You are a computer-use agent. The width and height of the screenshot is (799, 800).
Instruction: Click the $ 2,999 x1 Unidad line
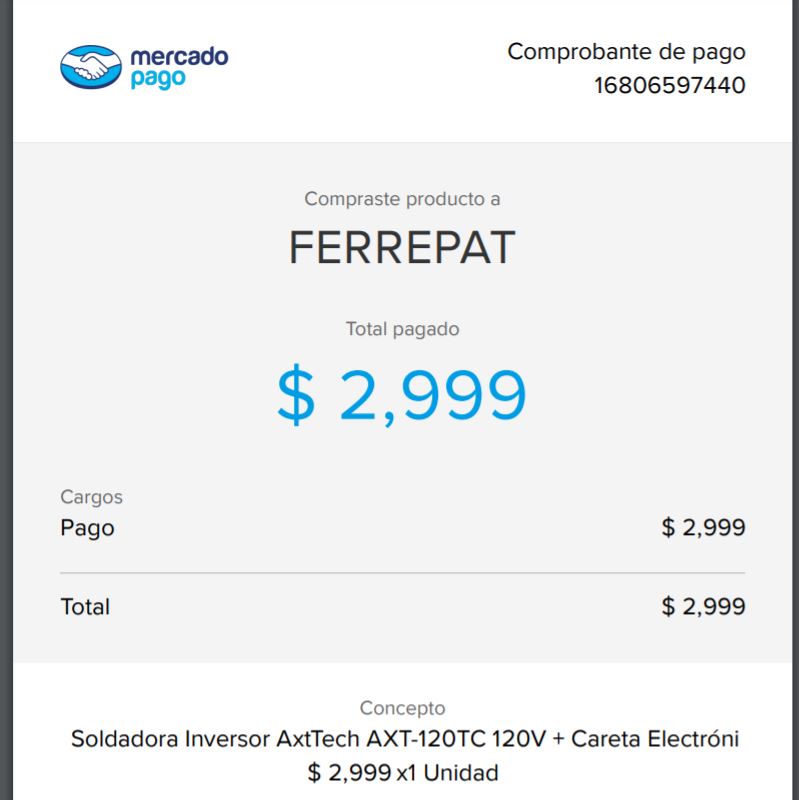403,773
